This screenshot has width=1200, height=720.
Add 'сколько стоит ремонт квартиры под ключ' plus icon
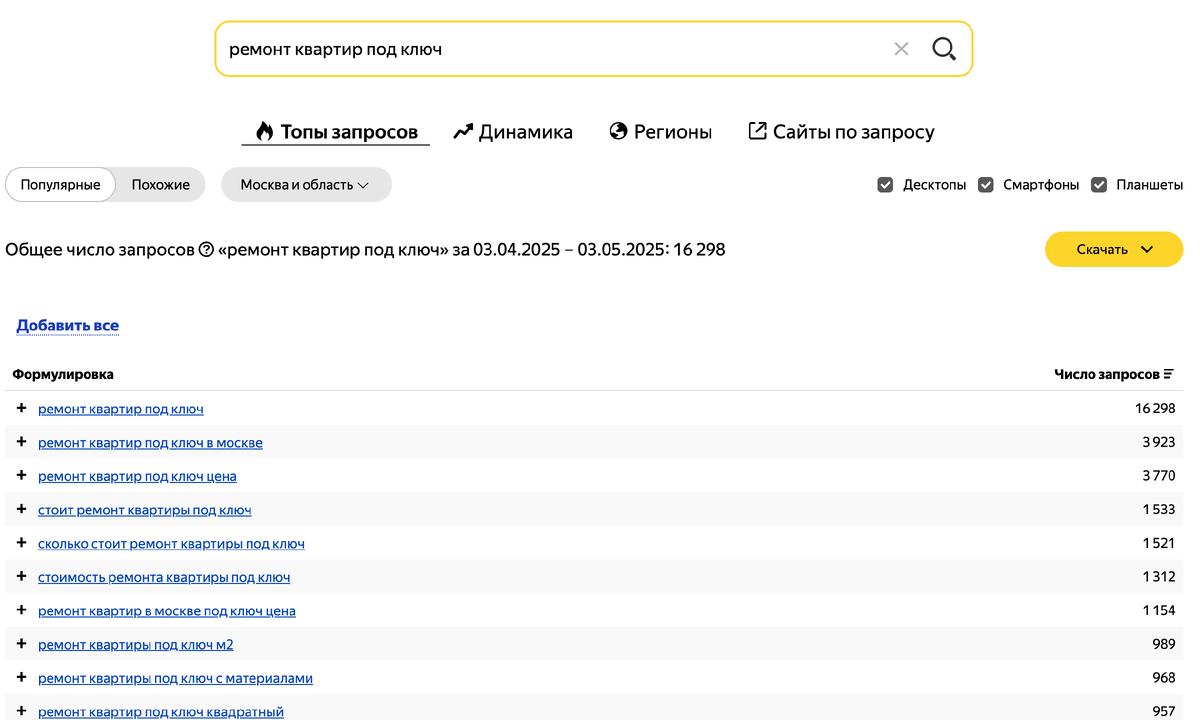pyautogui.click(x=21, y=543)
